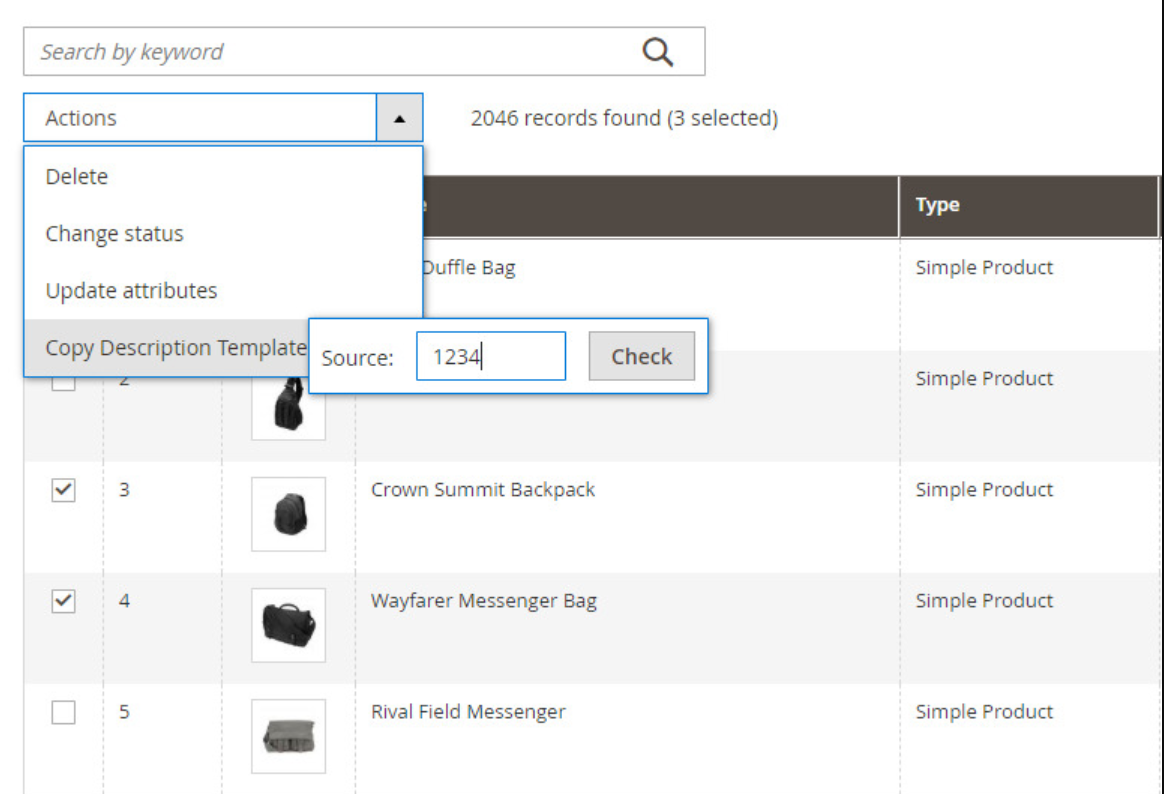Click the Rival Field Messenger thumbnail
The height and width of the screenshot is (794, 1164).
[x=288, y=736]
